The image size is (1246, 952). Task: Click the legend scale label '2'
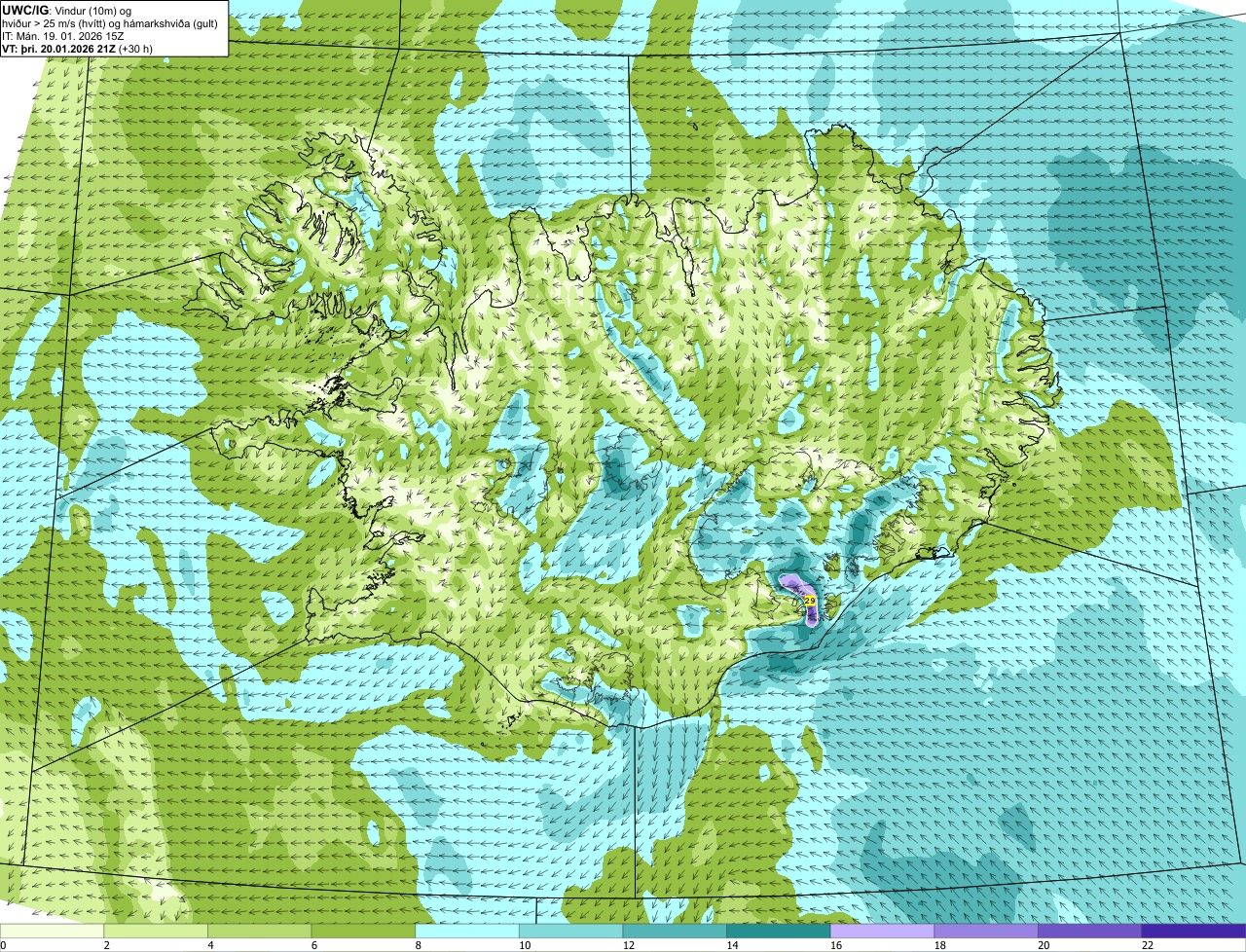[106, 944]
